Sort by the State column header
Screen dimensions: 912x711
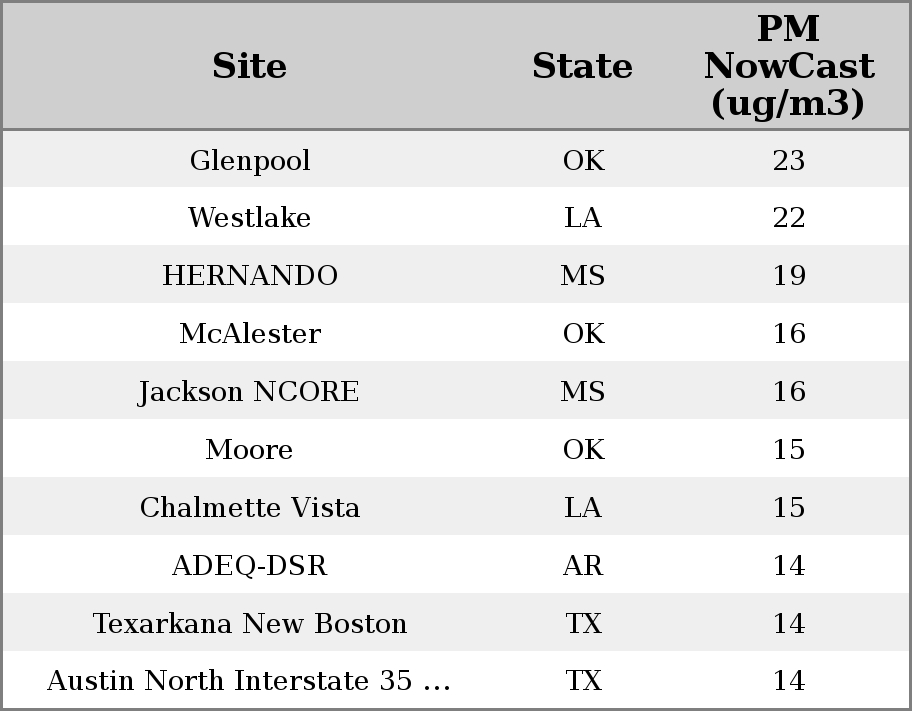[x=582, y=66]
